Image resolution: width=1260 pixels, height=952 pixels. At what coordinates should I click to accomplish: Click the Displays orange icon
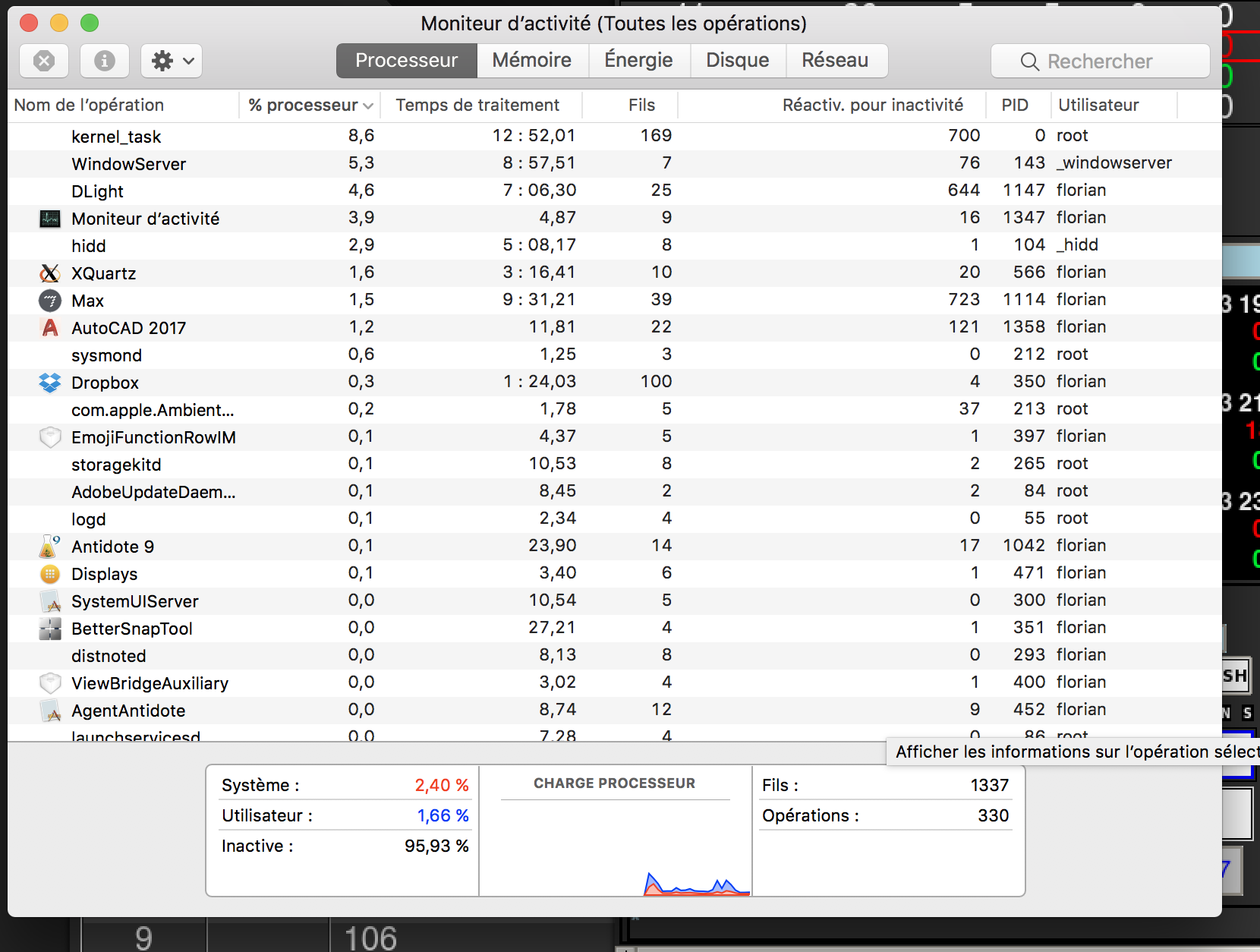pos(50,574)
